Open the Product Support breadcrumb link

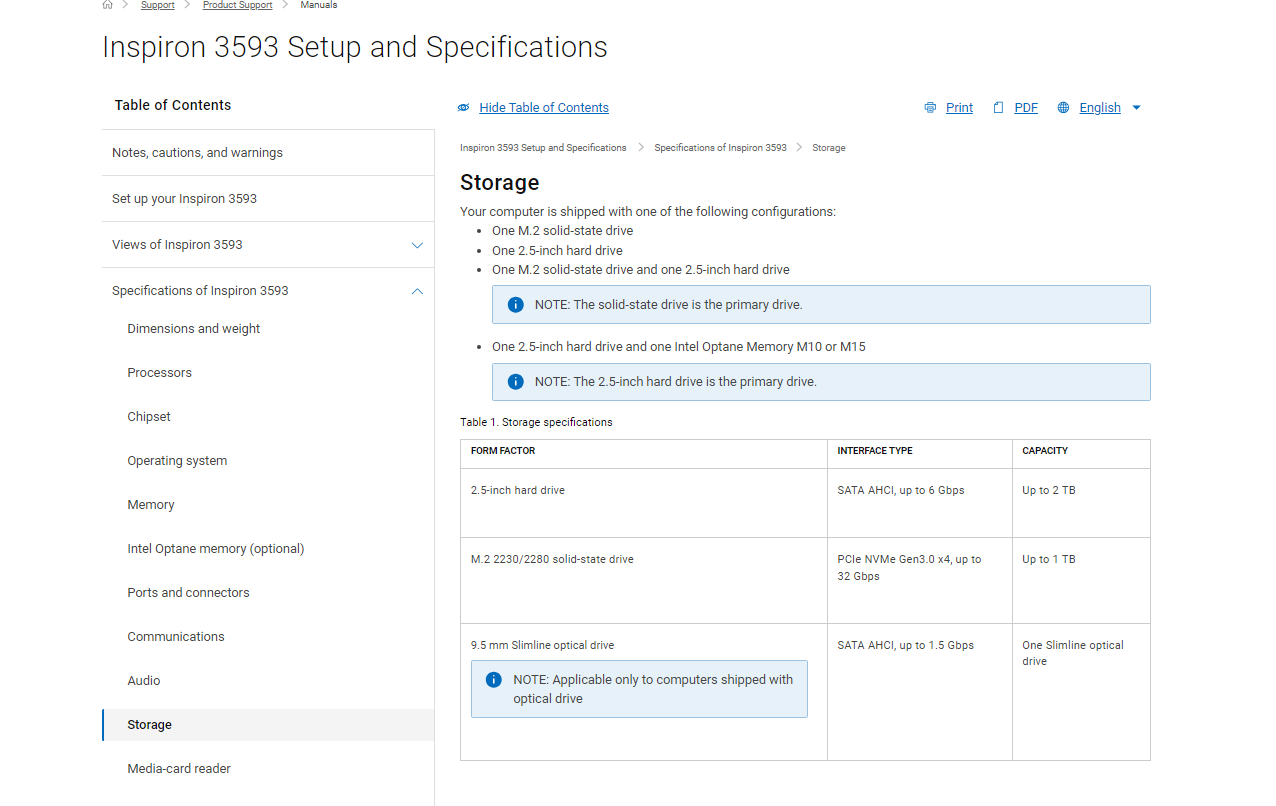tap(237, 5)
